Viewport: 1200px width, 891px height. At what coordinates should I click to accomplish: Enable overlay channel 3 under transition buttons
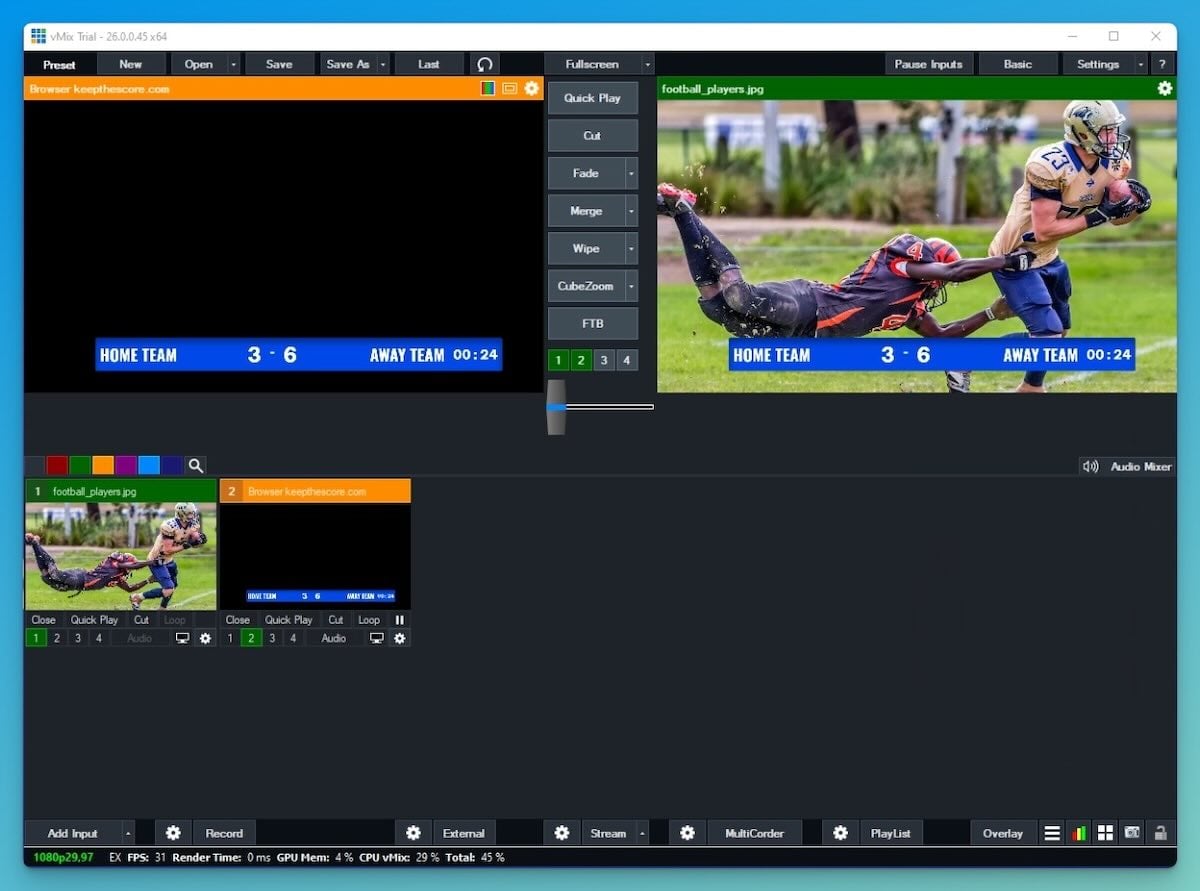603,360
